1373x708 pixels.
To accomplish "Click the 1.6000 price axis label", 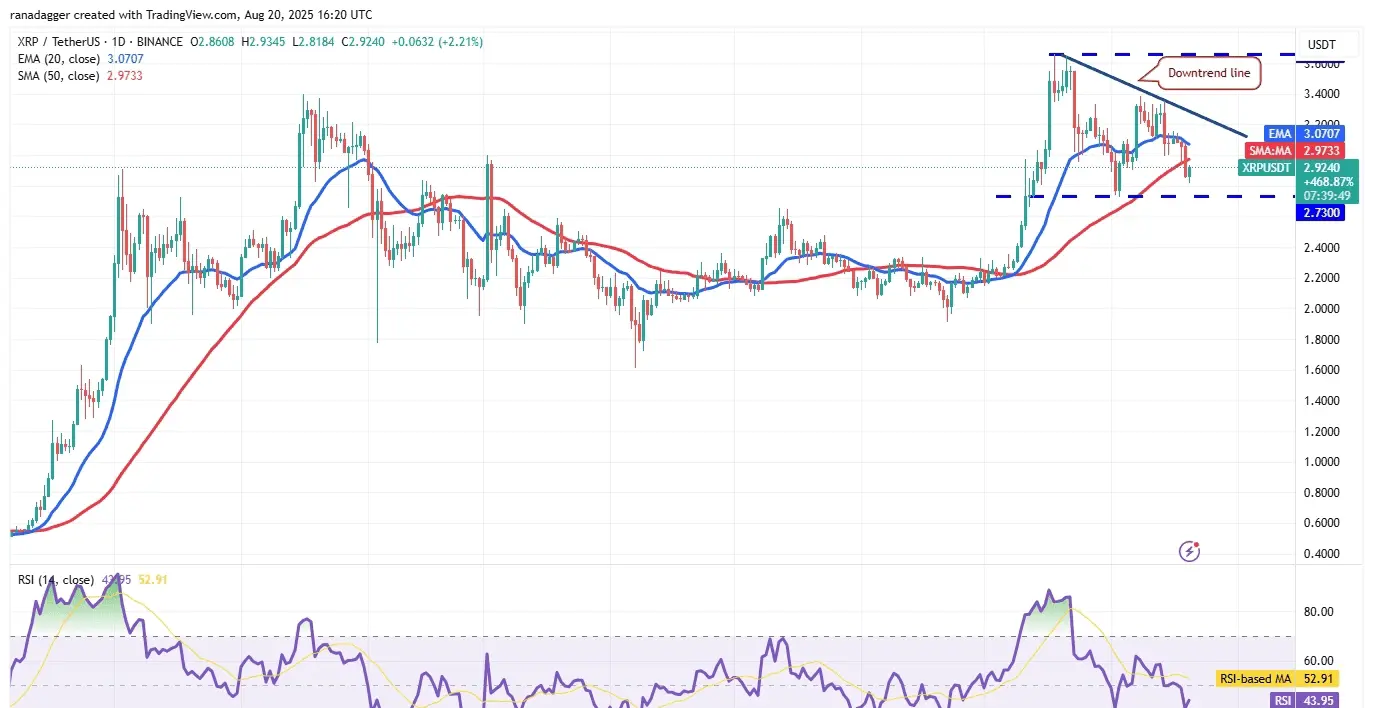I will [x=1322, y=370].
